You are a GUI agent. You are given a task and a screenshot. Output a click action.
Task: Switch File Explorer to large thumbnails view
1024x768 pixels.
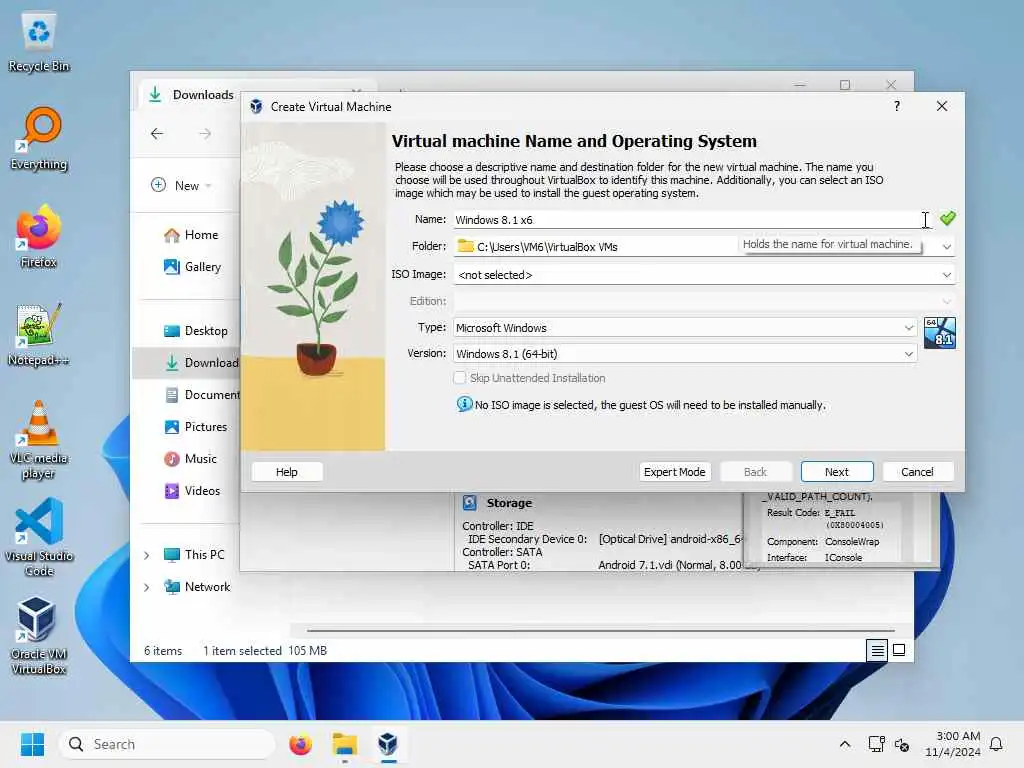tap(899, 650)
